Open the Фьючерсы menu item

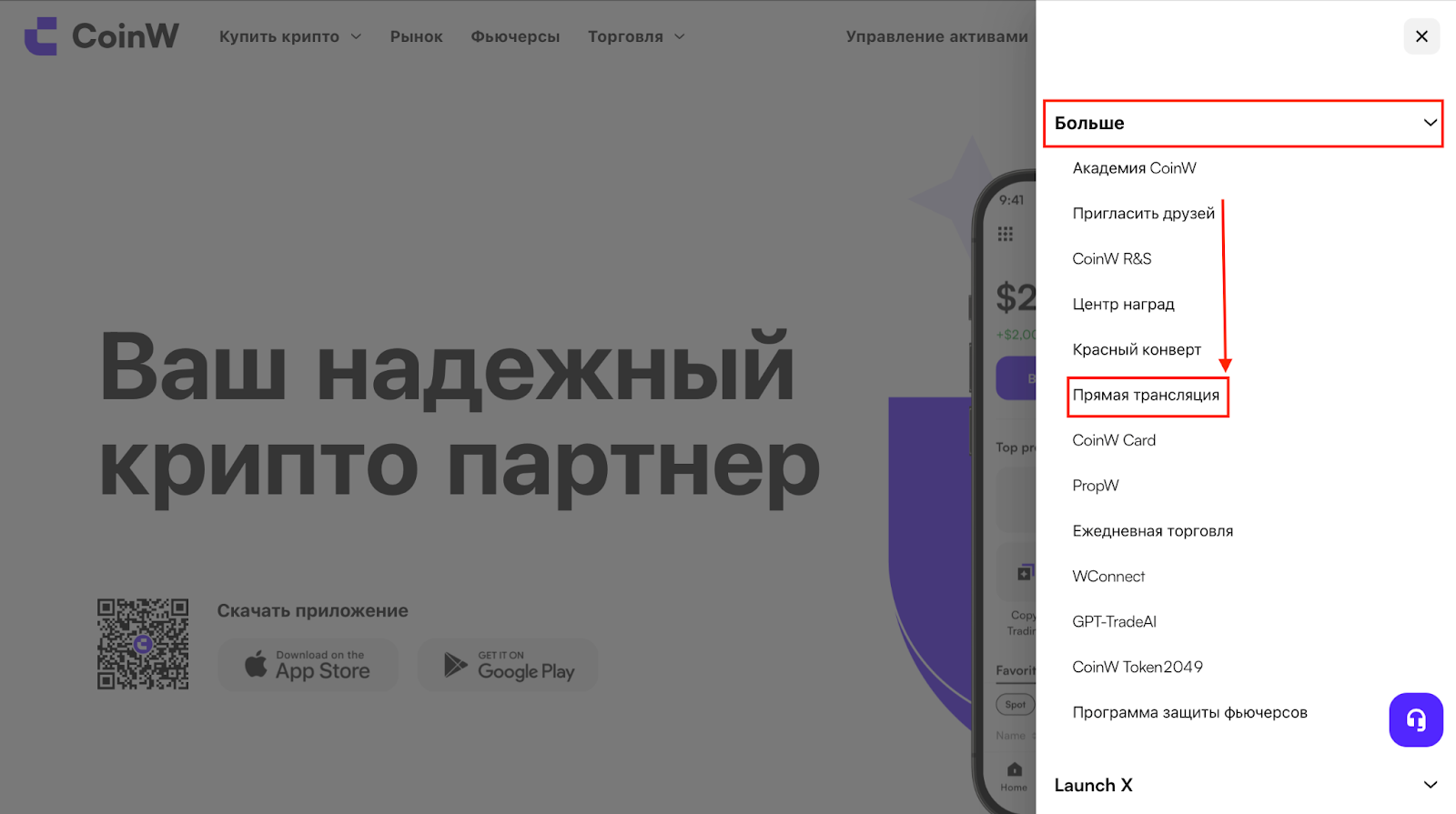(515, 36)
